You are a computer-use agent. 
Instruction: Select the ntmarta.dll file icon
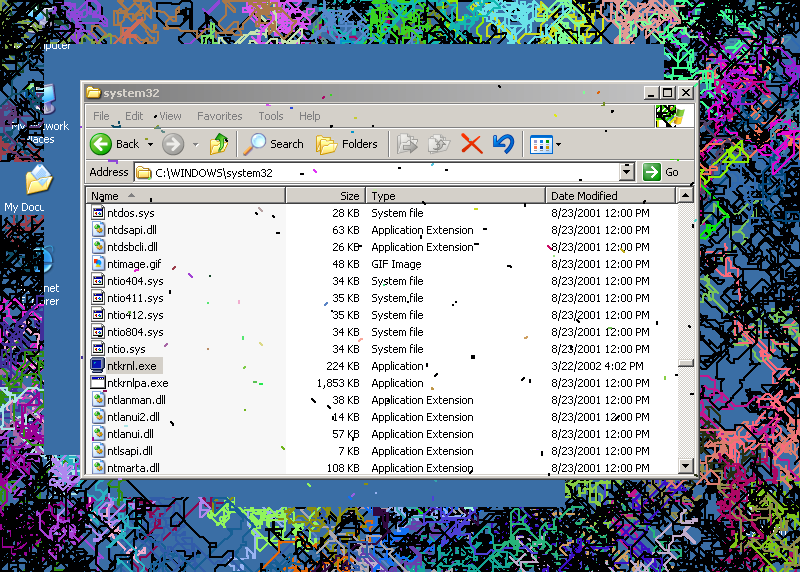(98, 467)
